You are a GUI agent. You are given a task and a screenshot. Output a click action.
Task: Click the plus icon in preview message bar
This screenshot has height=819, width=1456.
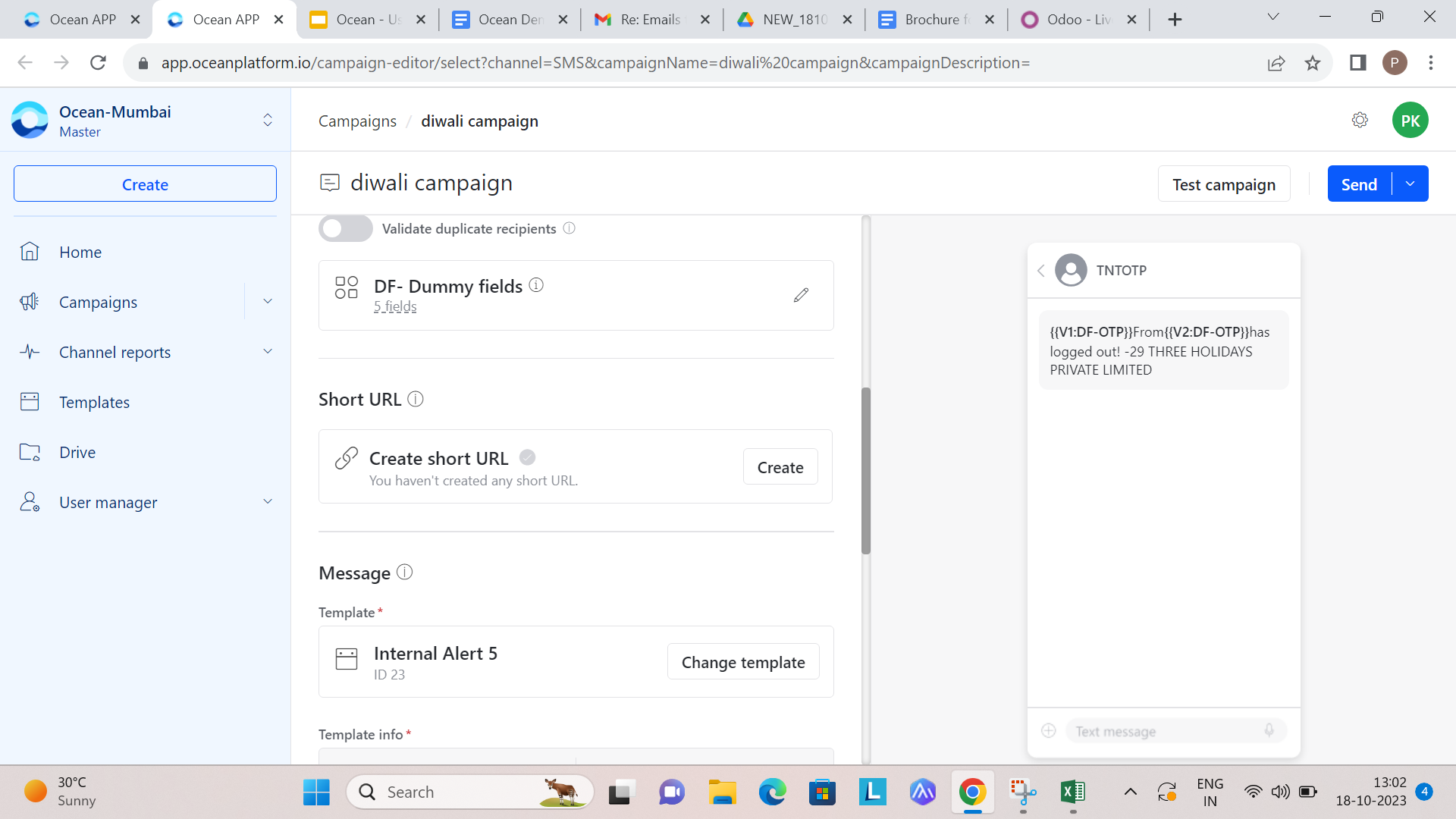[x=1049, y=730]
